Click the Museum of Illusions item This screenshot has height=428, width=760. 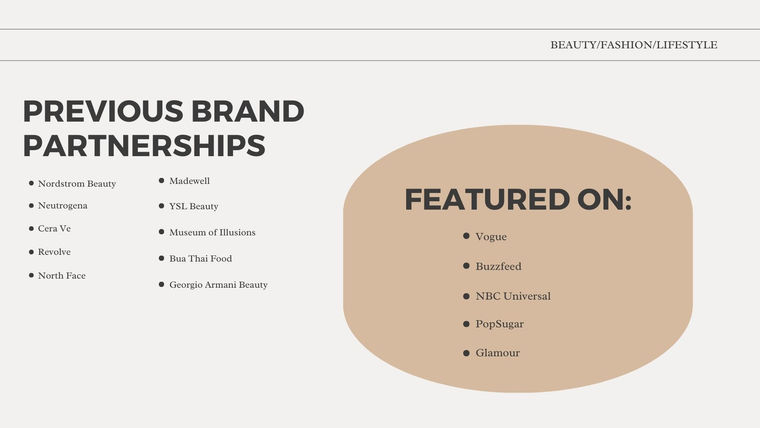(212, 232)
